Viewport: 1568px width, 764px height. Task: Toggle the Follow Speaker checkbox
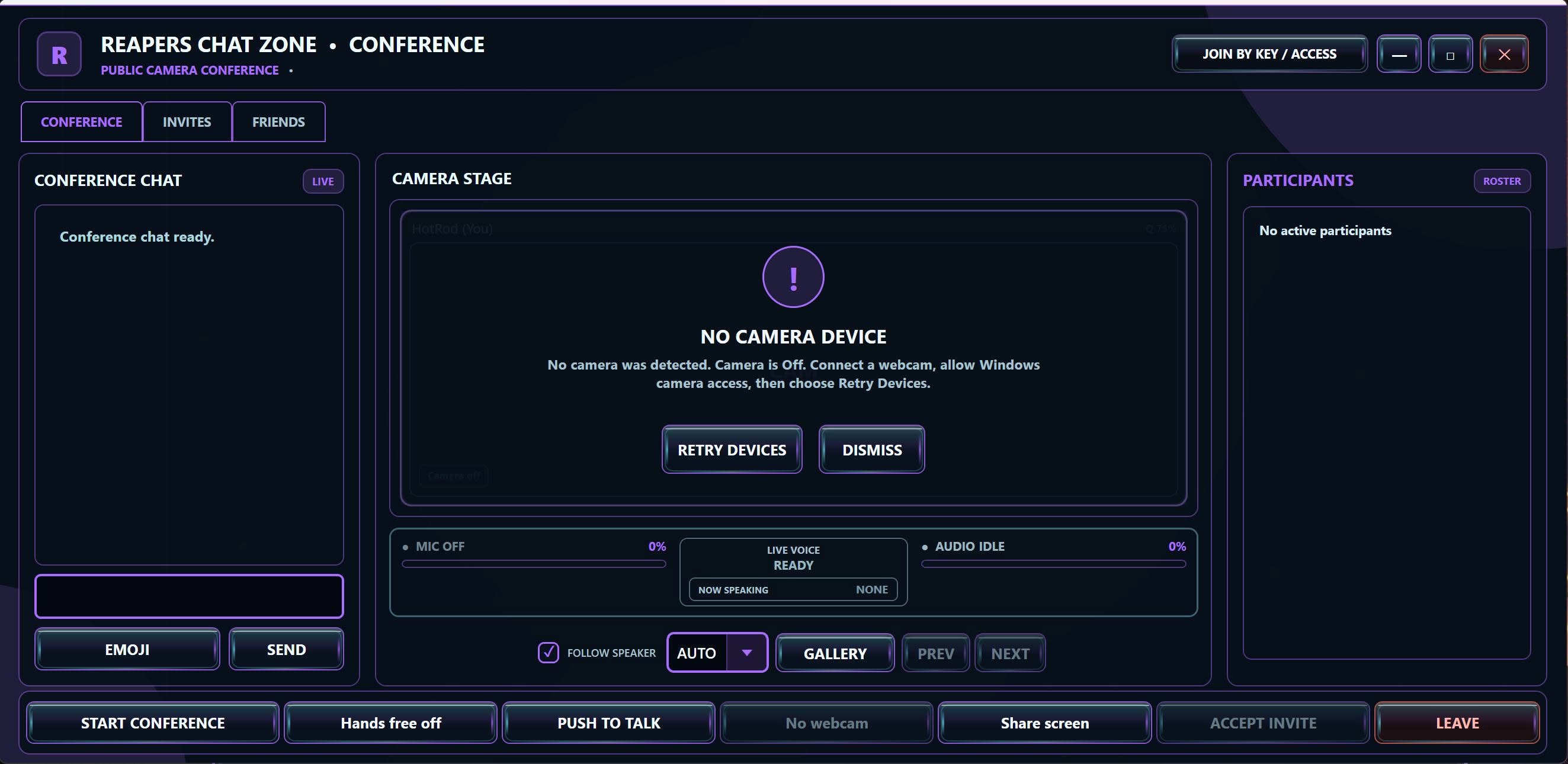548,652
